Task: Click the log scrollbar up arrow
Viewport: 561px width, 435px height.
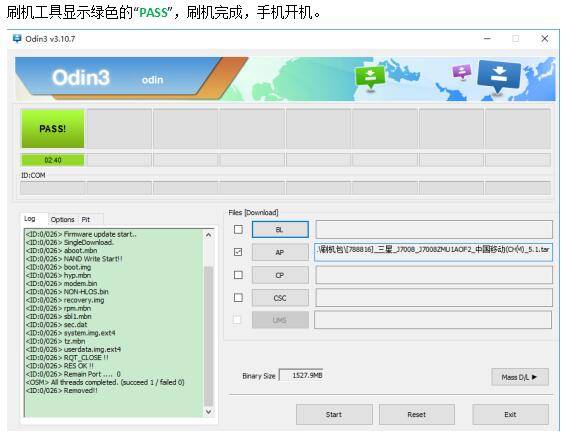Action: 209,235
